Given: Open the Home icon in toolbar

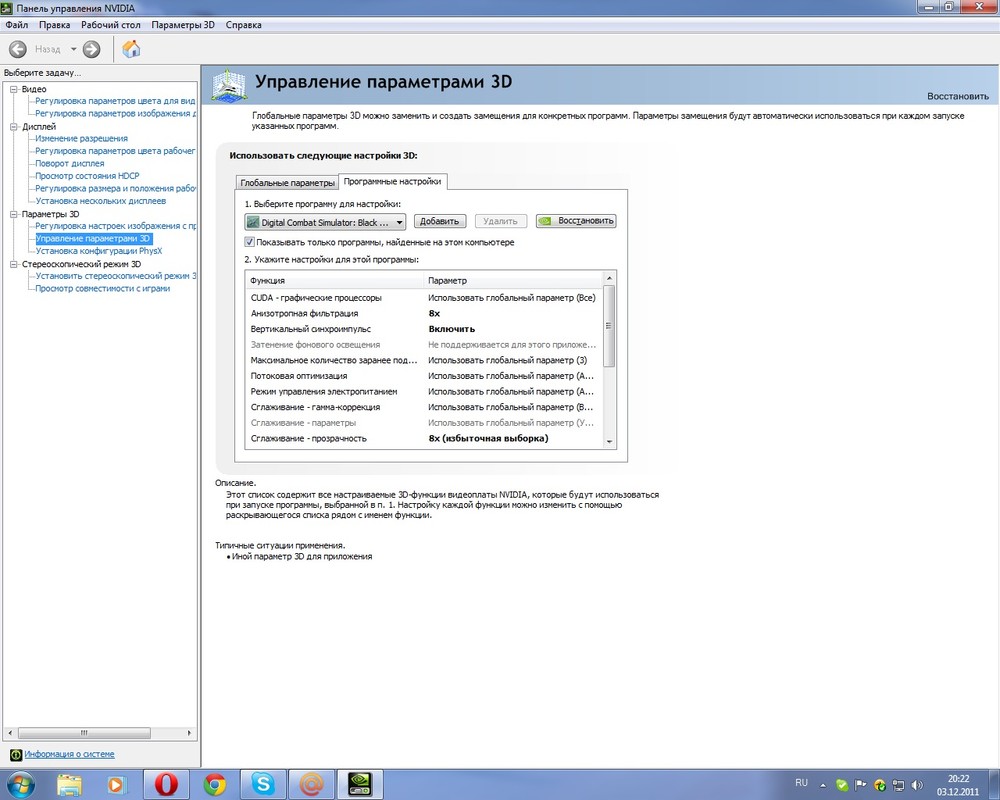Looking at the screenshot, I should pyautogui.click(x=131, y=49).
